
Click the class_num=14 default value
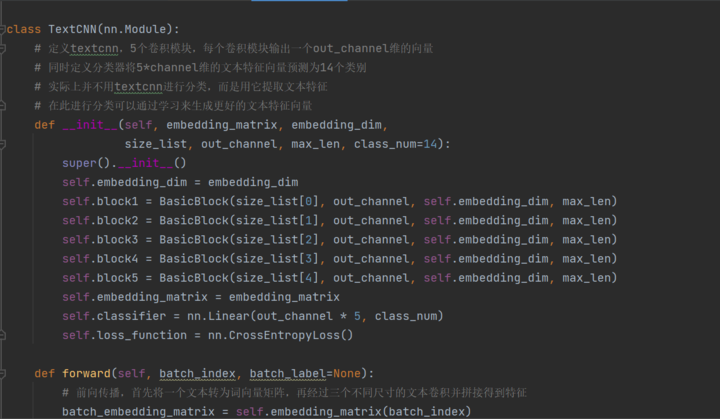pyautogui.click(x=395, y=144)
